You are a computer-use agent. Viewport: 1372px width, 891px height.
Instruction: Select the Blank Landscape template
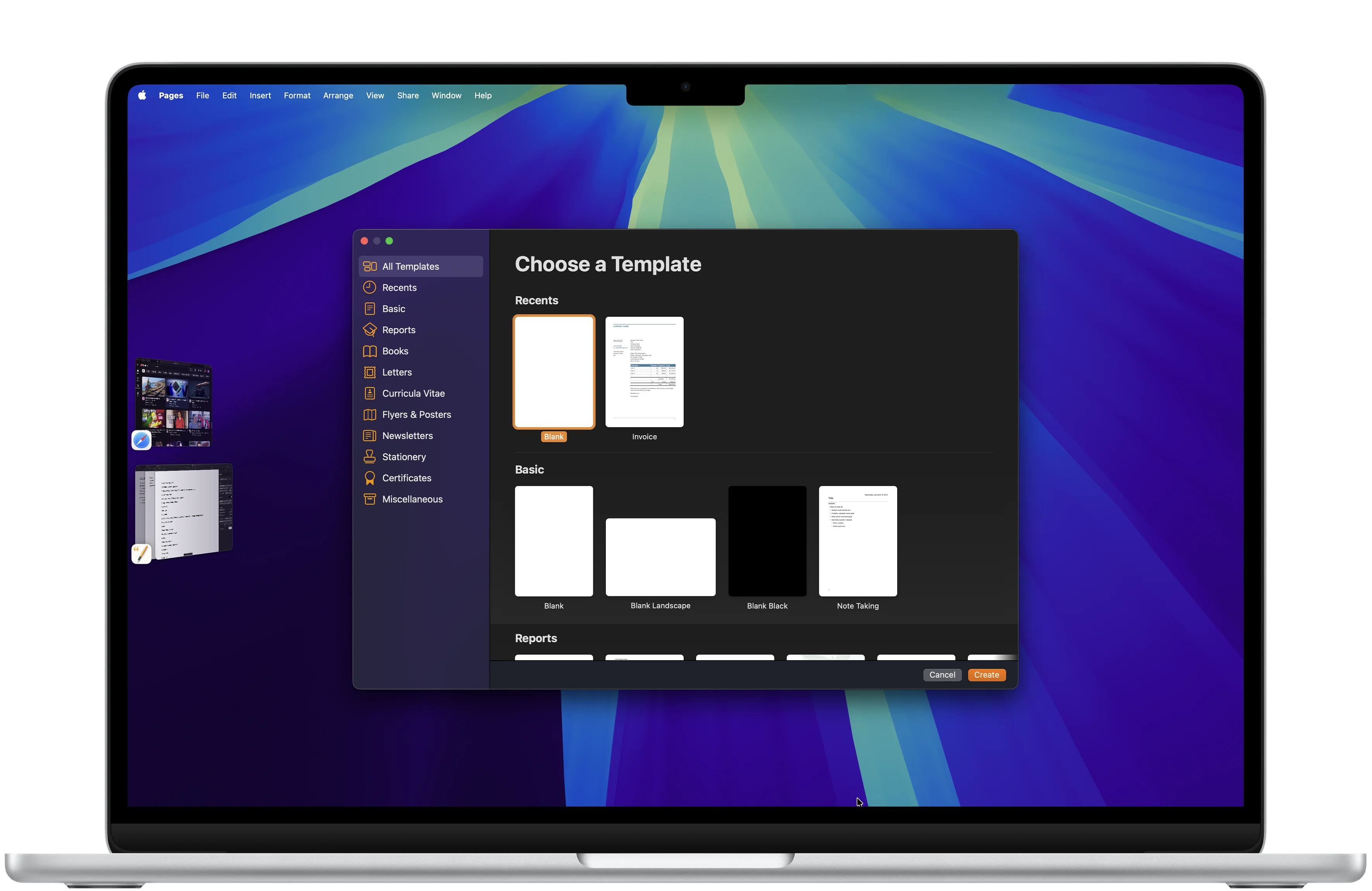[x=660, y=556]
